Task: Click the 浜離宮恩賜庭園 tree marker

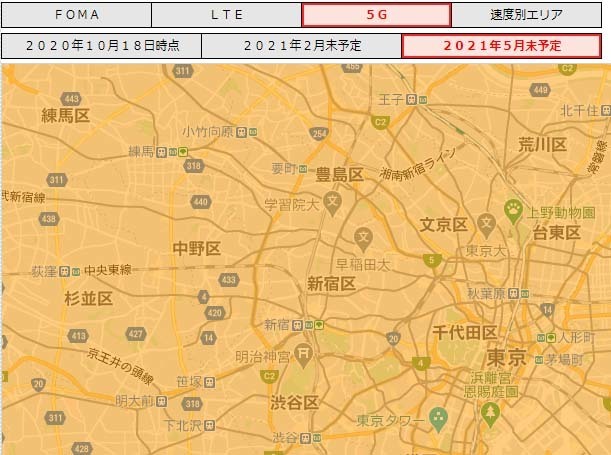Action: 490,414
